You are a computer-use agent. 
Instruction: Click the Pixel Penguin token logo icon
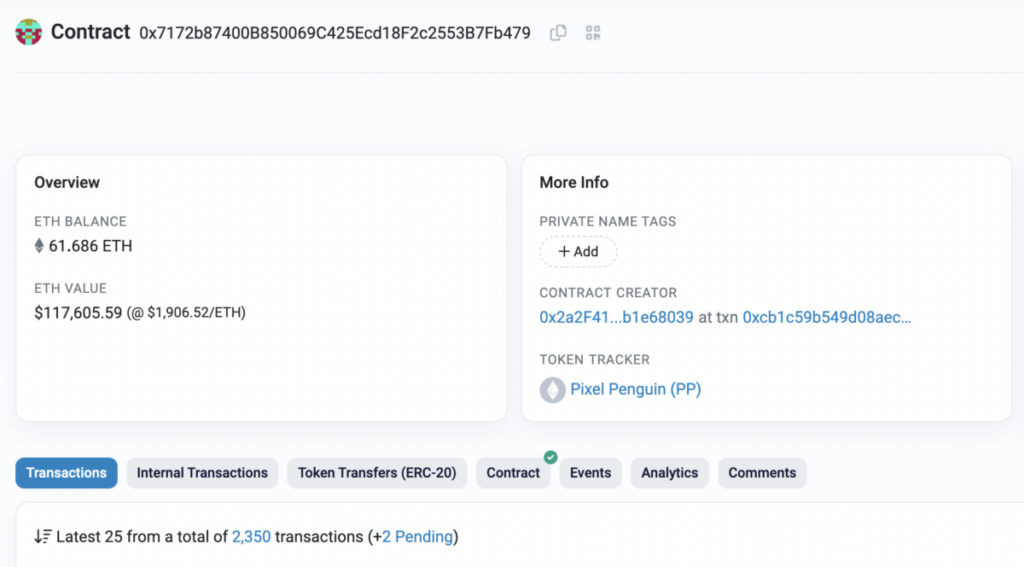pyautogui.click(x=552, y=390)
